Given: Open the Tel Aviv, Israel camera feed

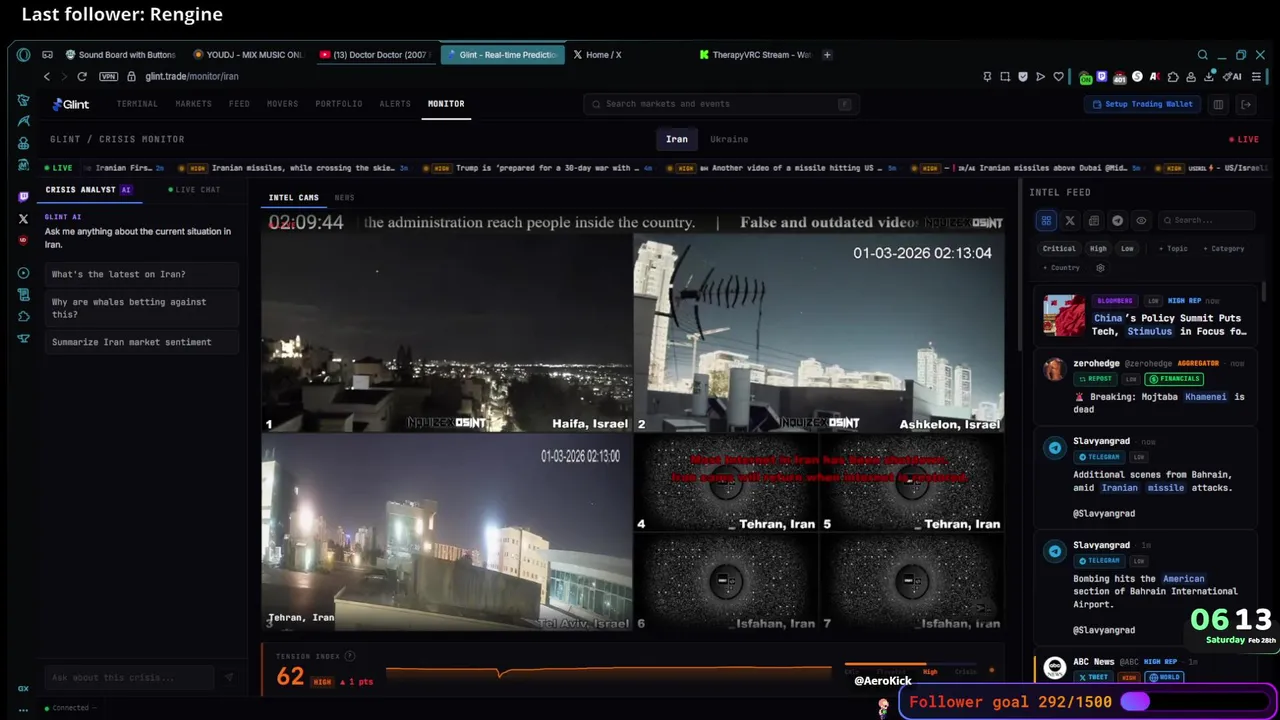Looking at the screenshot, I should click(447, 532).
